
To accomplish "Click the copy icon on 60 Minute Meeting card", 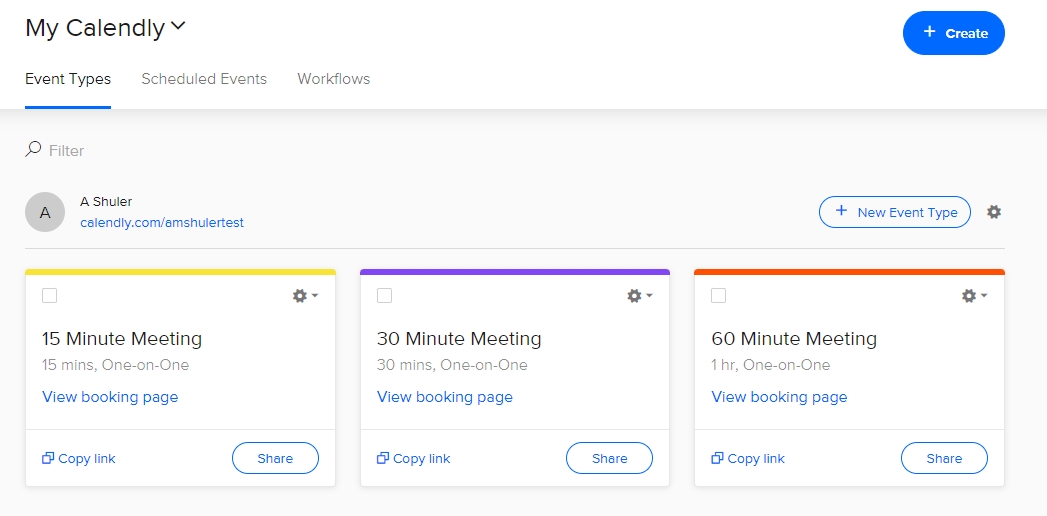I will click(x=717, y=458).
